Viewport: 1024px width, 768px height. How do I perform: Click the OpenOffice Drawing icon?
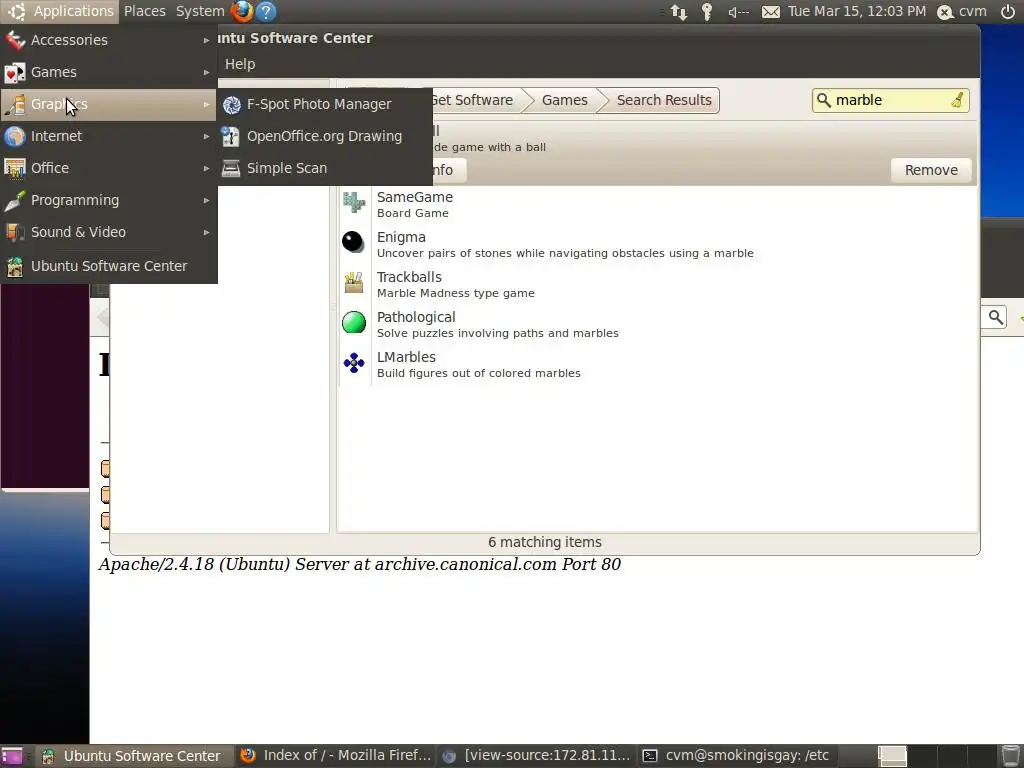click(x=230, y=136)
